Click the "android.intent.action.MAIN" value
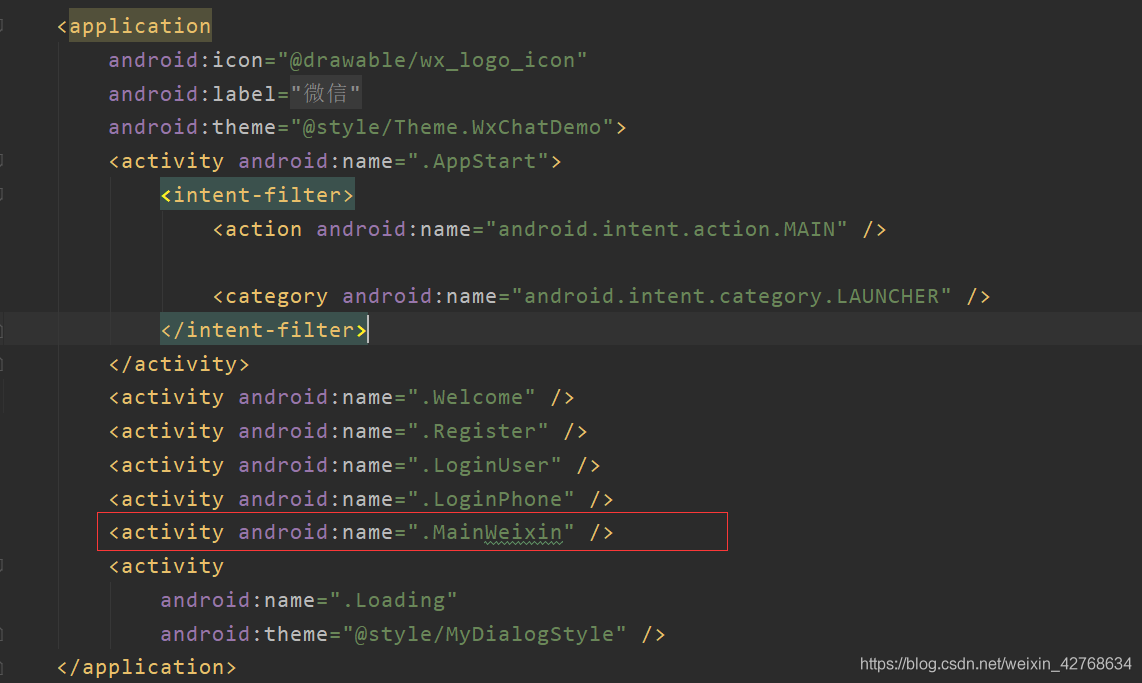1142x683 pixels. pos(666,229)
